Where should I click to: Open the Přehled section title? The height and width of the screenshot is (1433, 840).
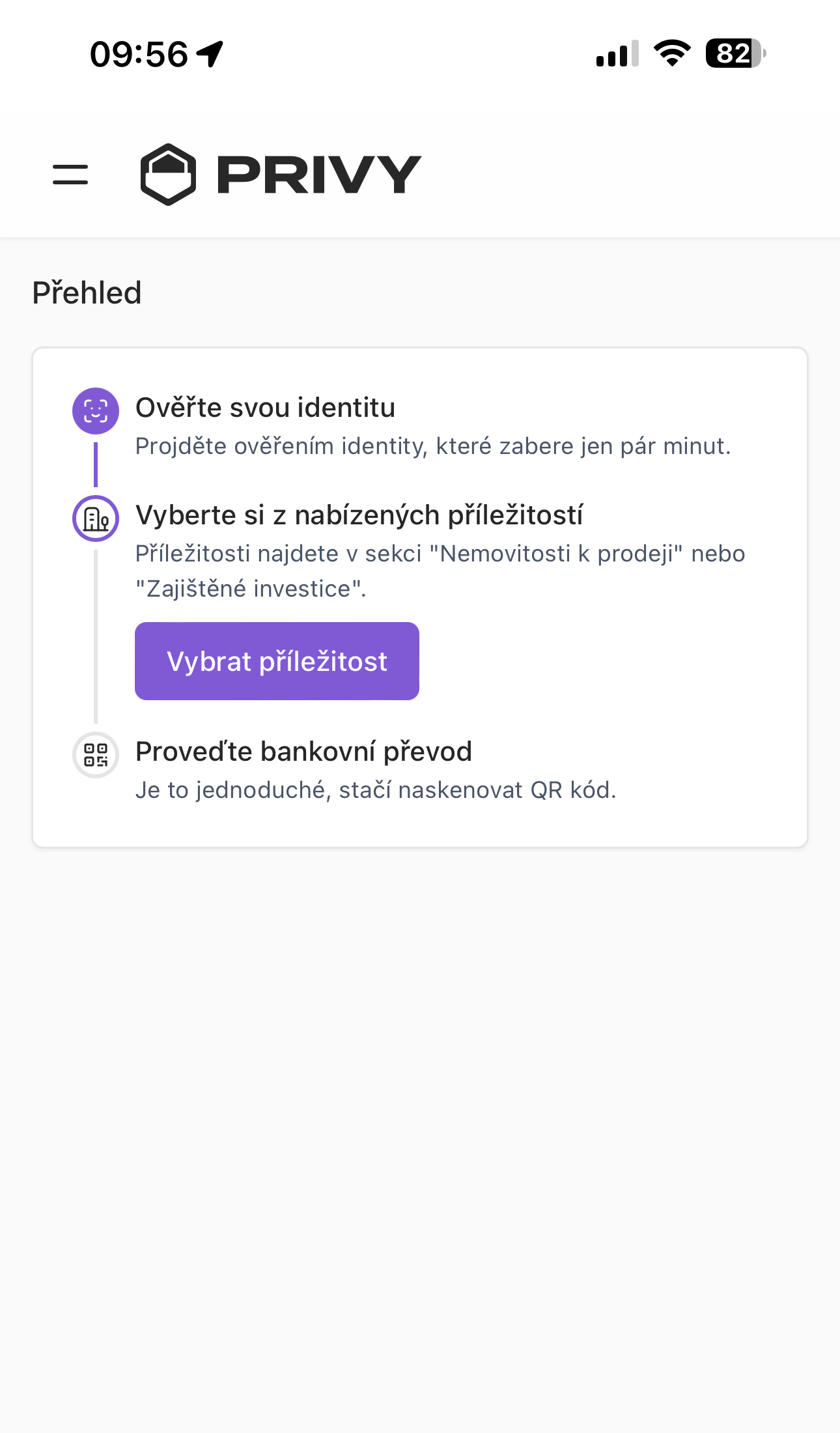pos(87,292)
